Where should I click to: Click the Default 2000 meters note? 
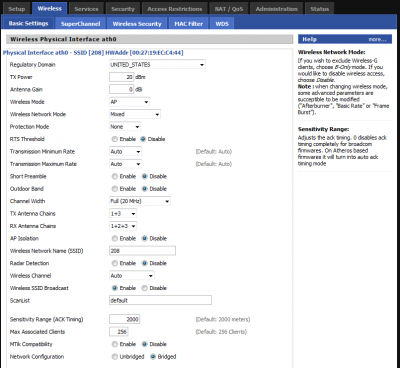coord(223,319)
